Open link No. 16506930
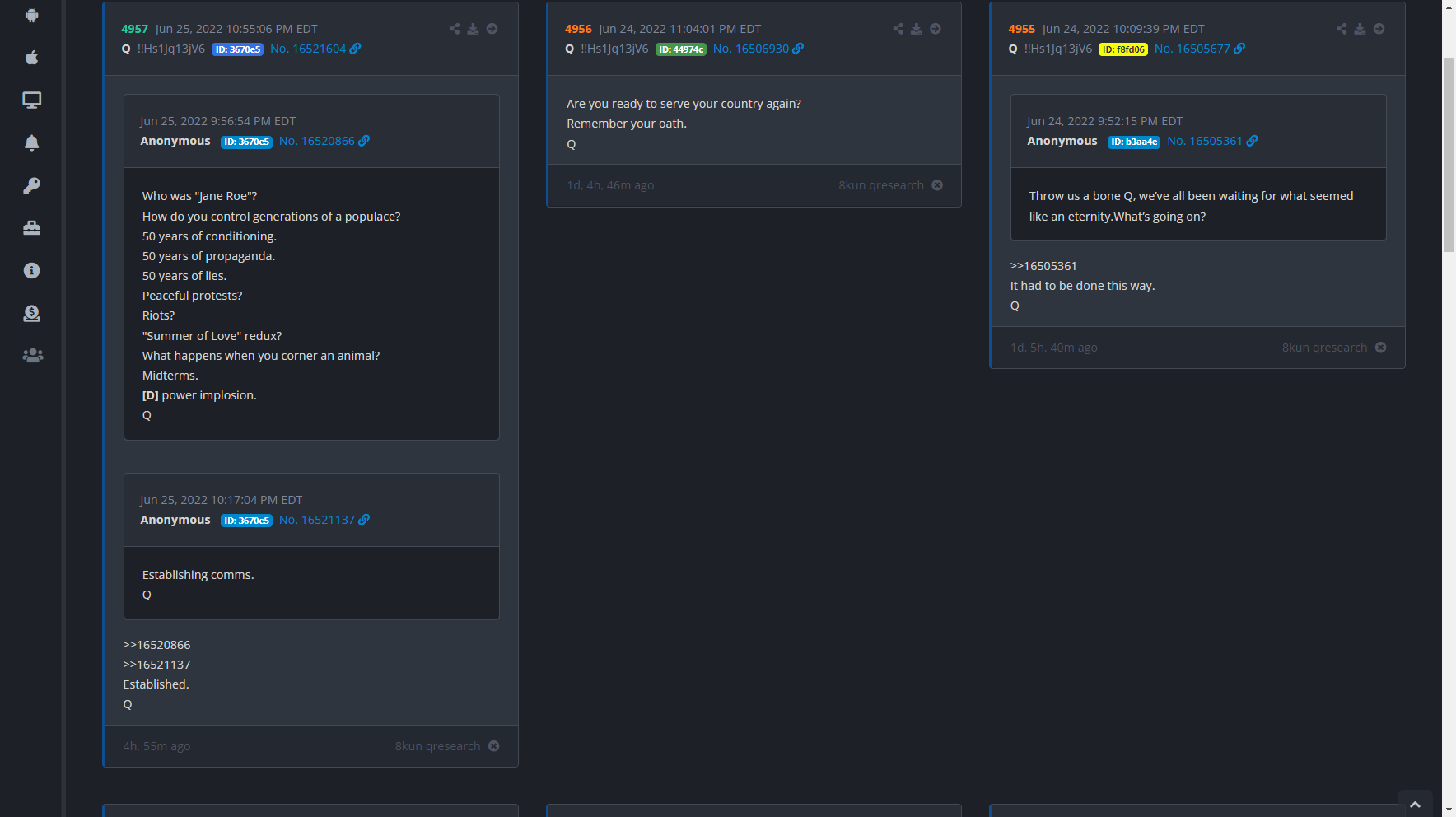Image resolution: width=1456 pixels, height=817 pixels. 751,49
